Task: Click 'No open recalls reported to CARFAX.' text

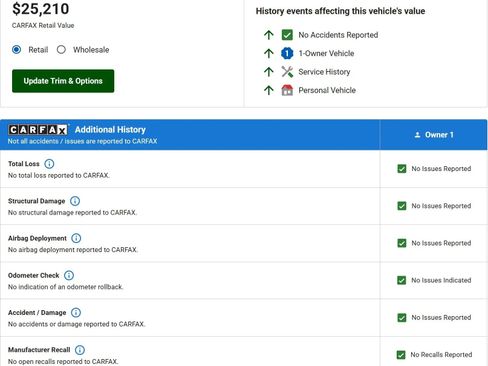Action: coord(63,362)
